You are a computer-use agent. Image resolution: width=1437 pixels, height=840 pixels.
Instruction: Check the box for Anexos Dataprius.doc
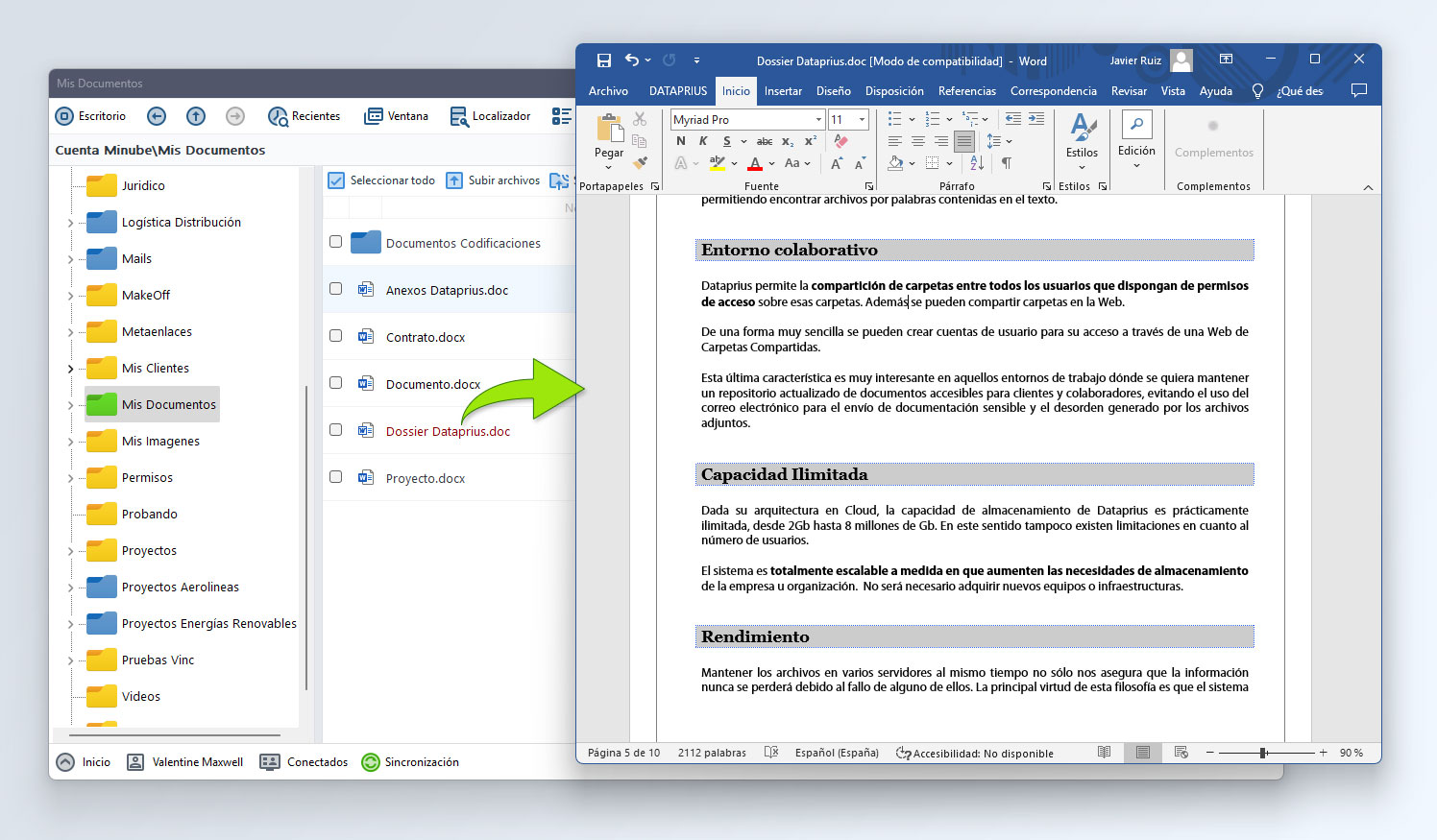pos(335,289)
